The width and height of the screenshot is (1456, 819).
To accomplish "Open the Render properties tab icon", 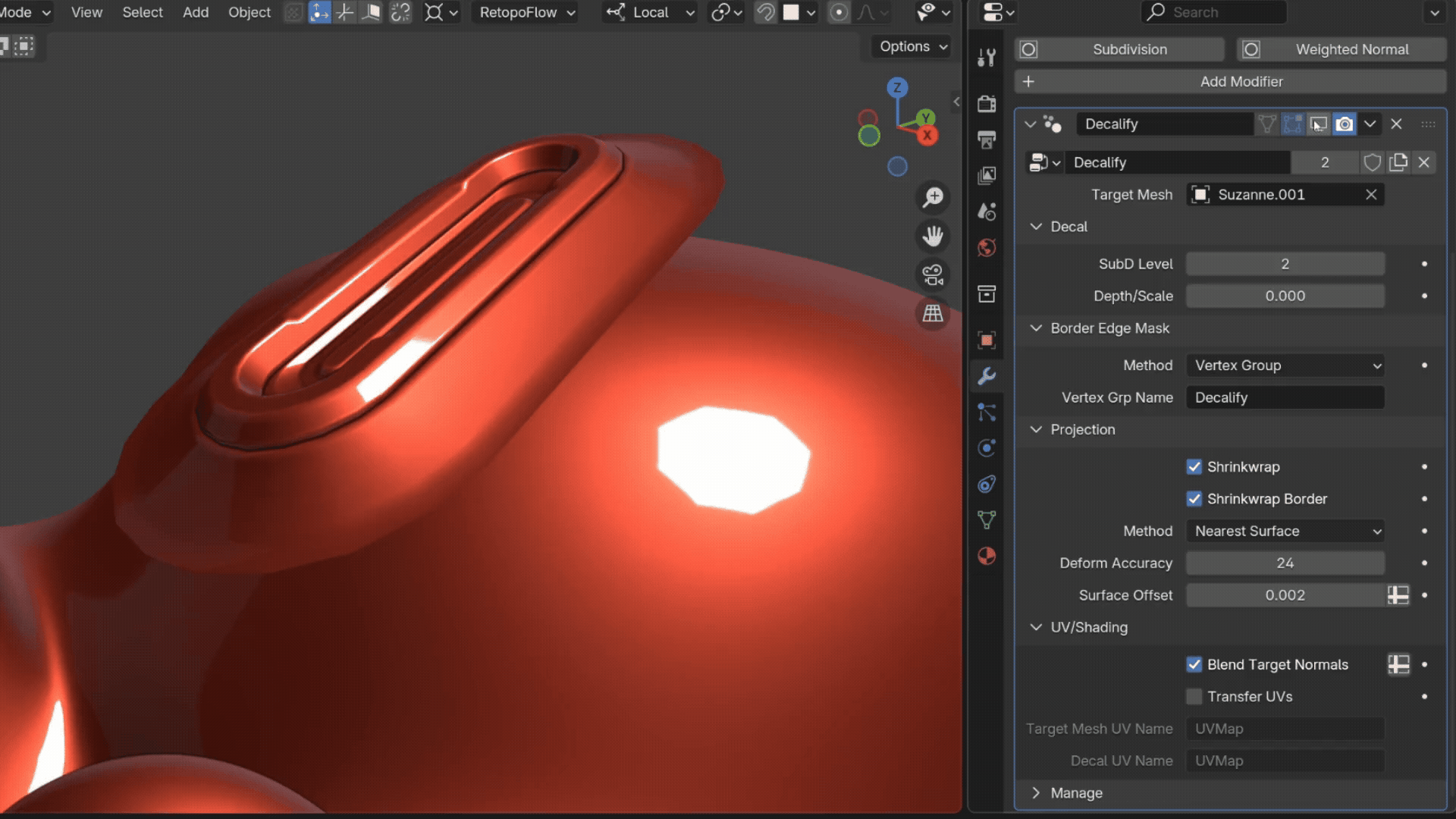I will pyautogui.click(x=987, y=104).
